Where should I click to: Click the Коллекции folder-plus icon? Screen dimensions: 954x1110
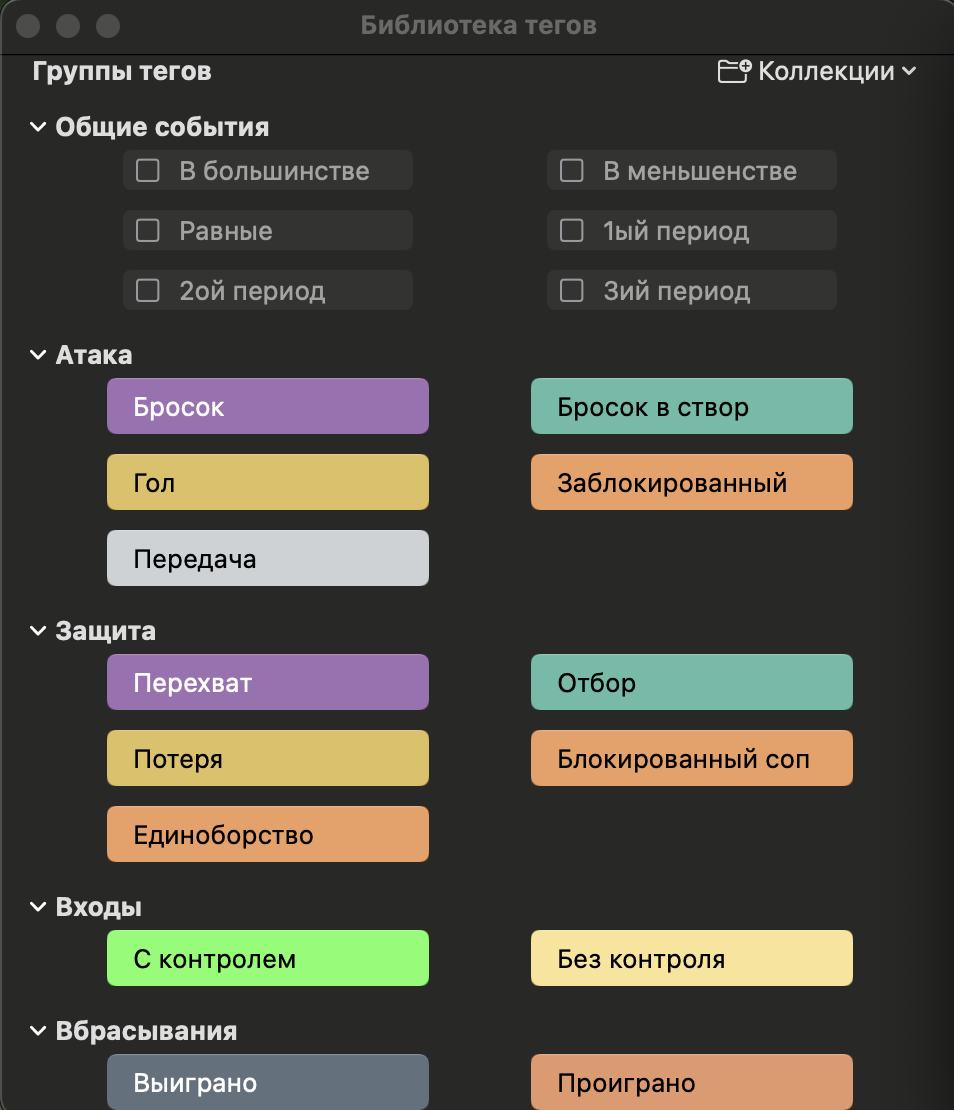(734, 71)
